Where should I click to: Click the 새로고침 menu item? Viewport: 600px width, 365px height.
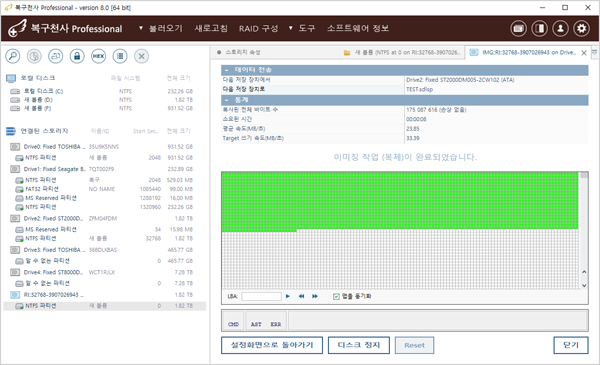[x=211, y=28]
